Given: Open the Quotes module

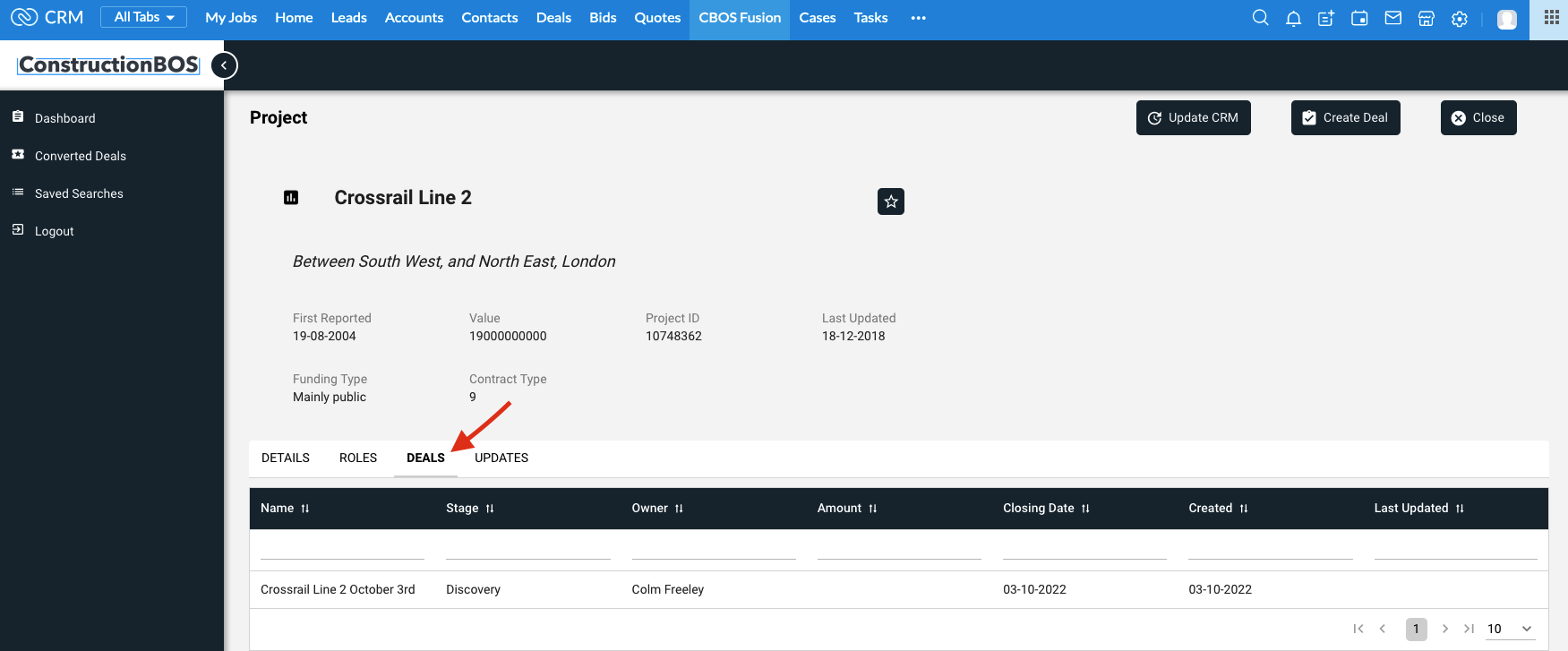Looking at the screenshot, I should click(x=657, y=17).
